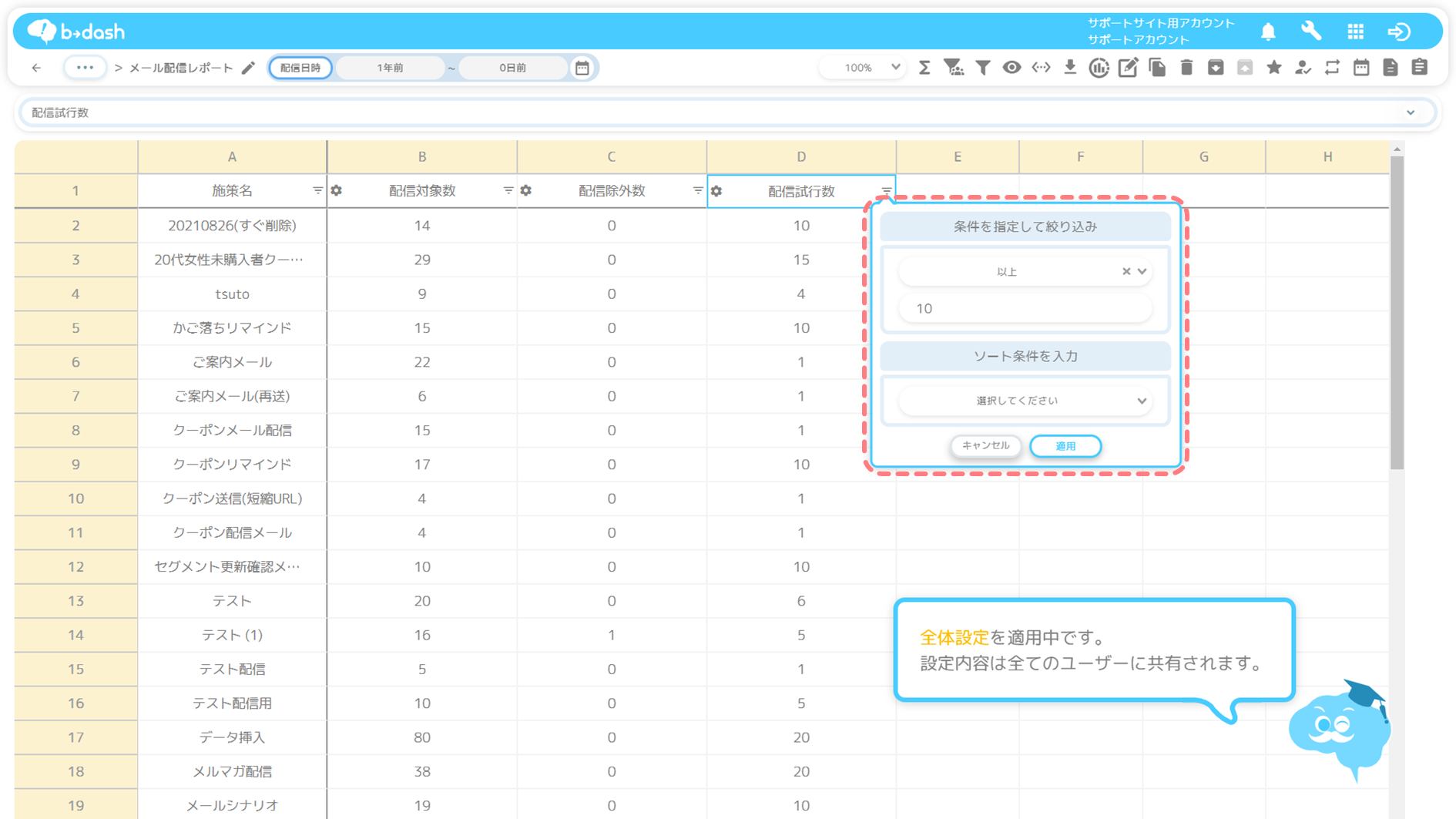
Task: Click the gear icon on 配信対象数 column
Action: [x=337, y=190]
